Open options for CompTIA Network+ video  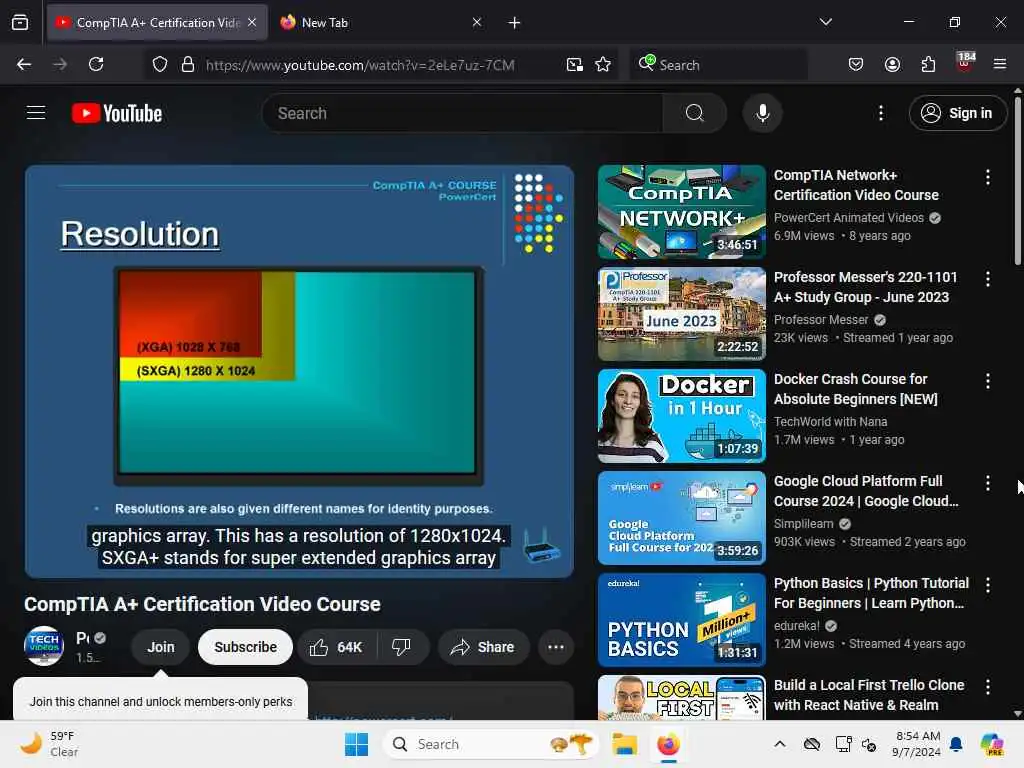coord(987,176)
